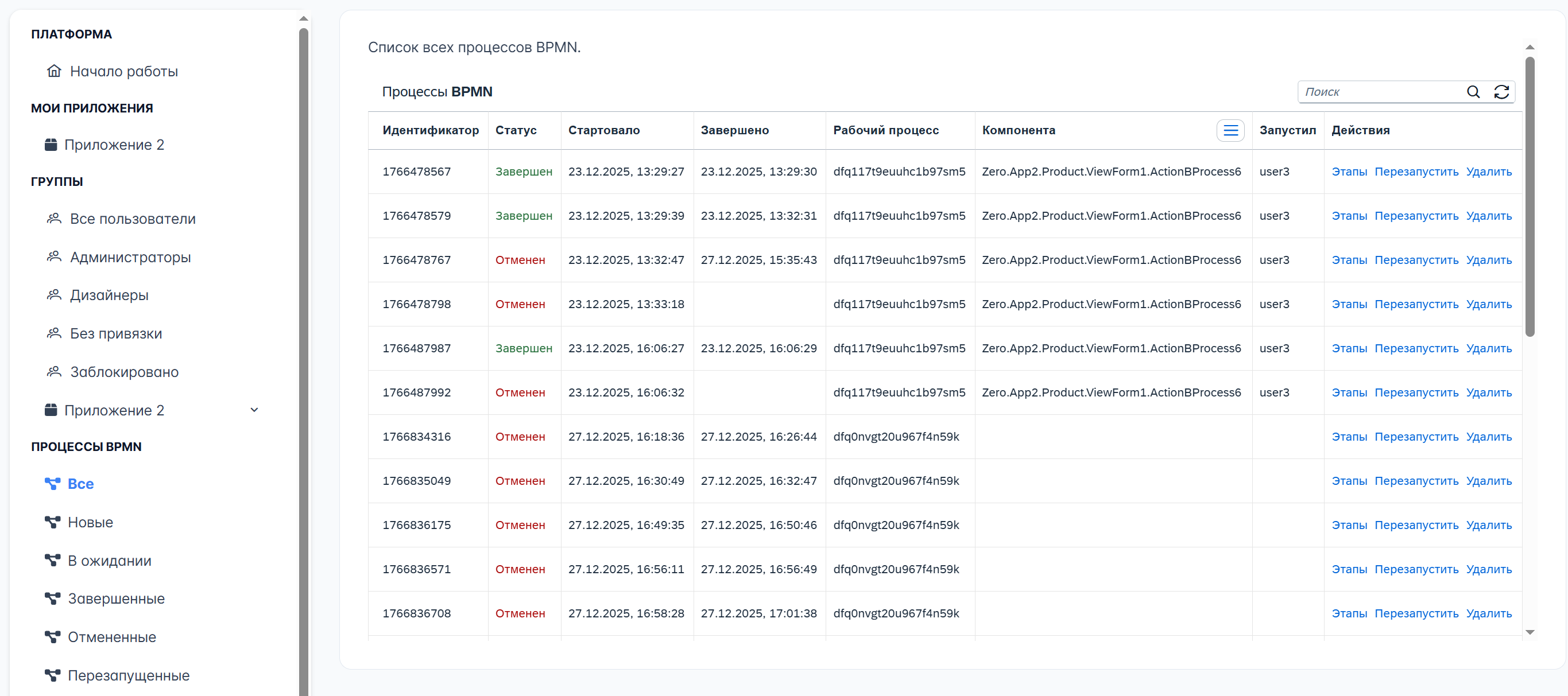Click the Все пользователи group icon
This screenshot has height=696, width=1568.
tap(54, 219)
